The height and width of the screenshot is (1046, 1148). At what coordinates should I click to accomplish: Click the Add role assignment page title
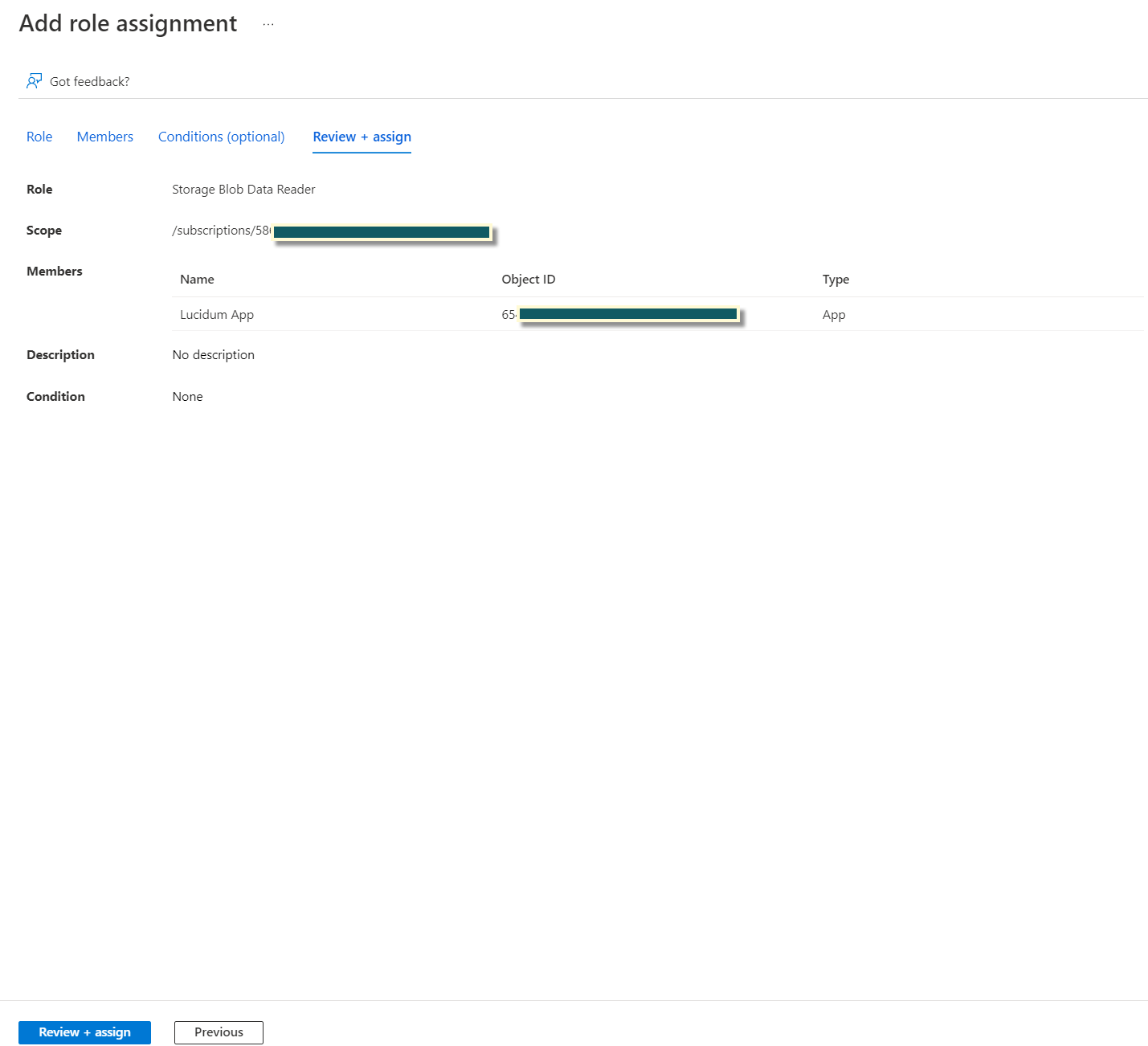click(x=128, y=23)
